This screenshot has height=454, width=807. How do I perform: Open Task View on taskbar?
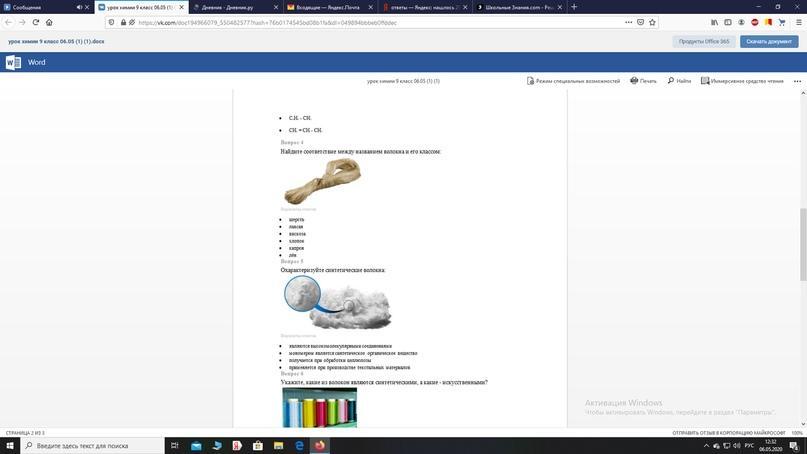pos(174,446)
